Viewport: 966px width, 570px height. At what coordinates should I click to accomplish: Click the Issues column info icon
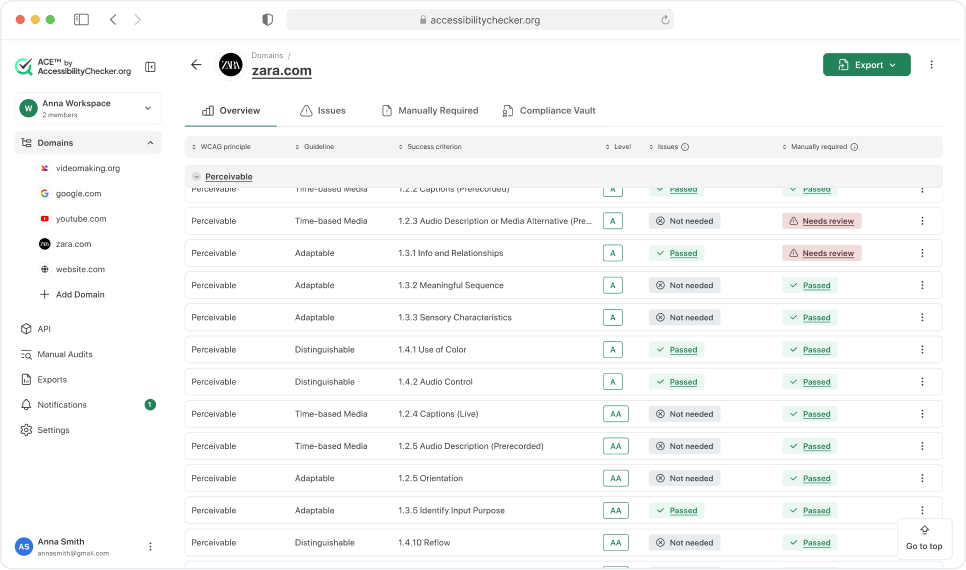[x=685, y=147]
